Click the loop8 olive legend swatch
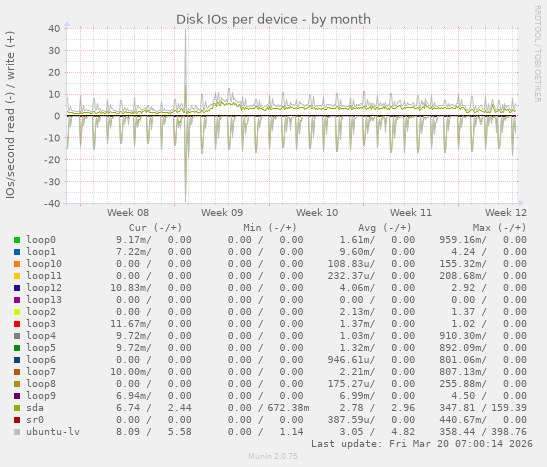The width and height of the screenshot is (547, 467). (17, 384)
